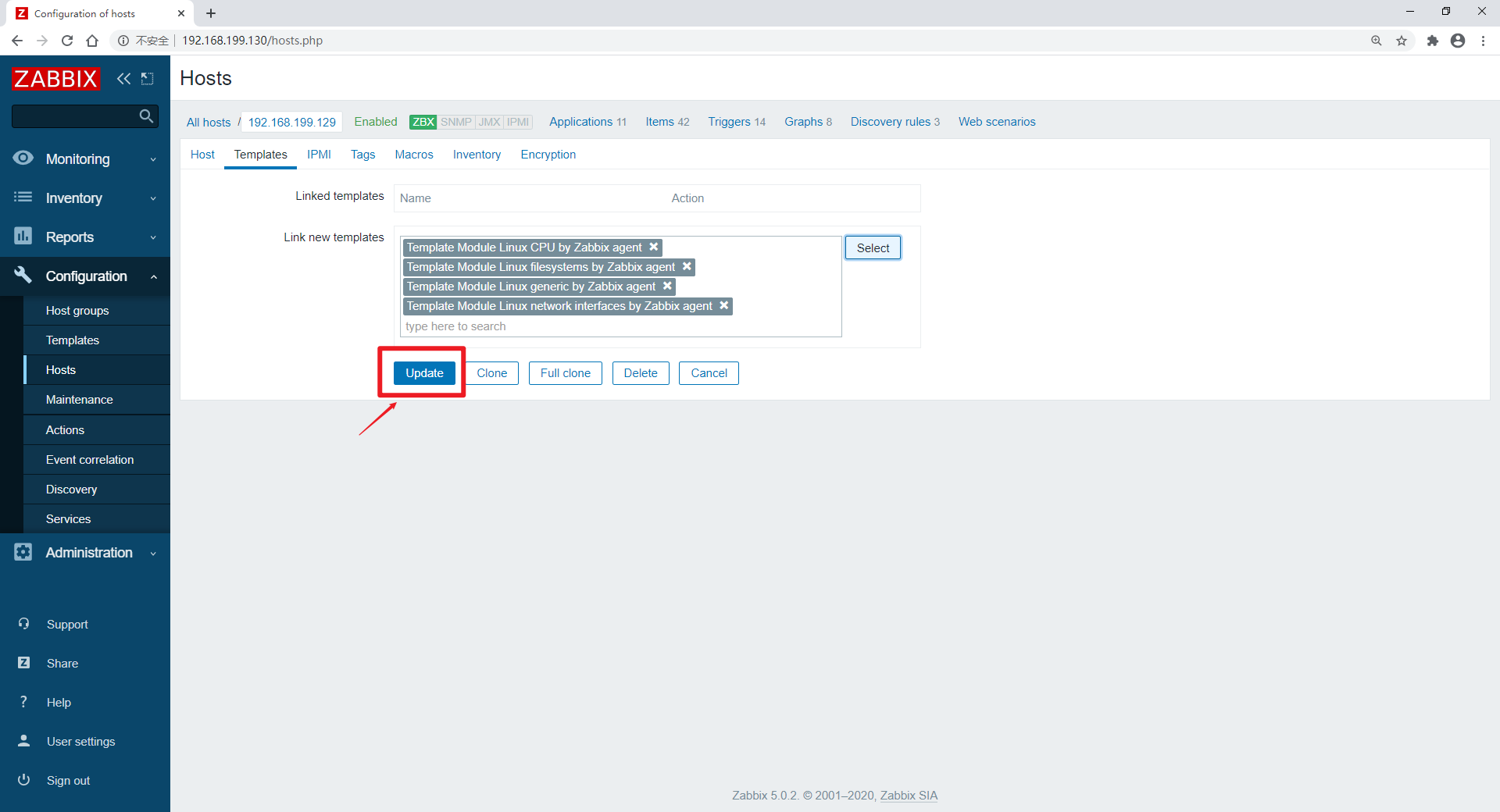Viewport: 1500px width, 812px height.
Task: Click the Full clone button
Action: click(566, 373)
